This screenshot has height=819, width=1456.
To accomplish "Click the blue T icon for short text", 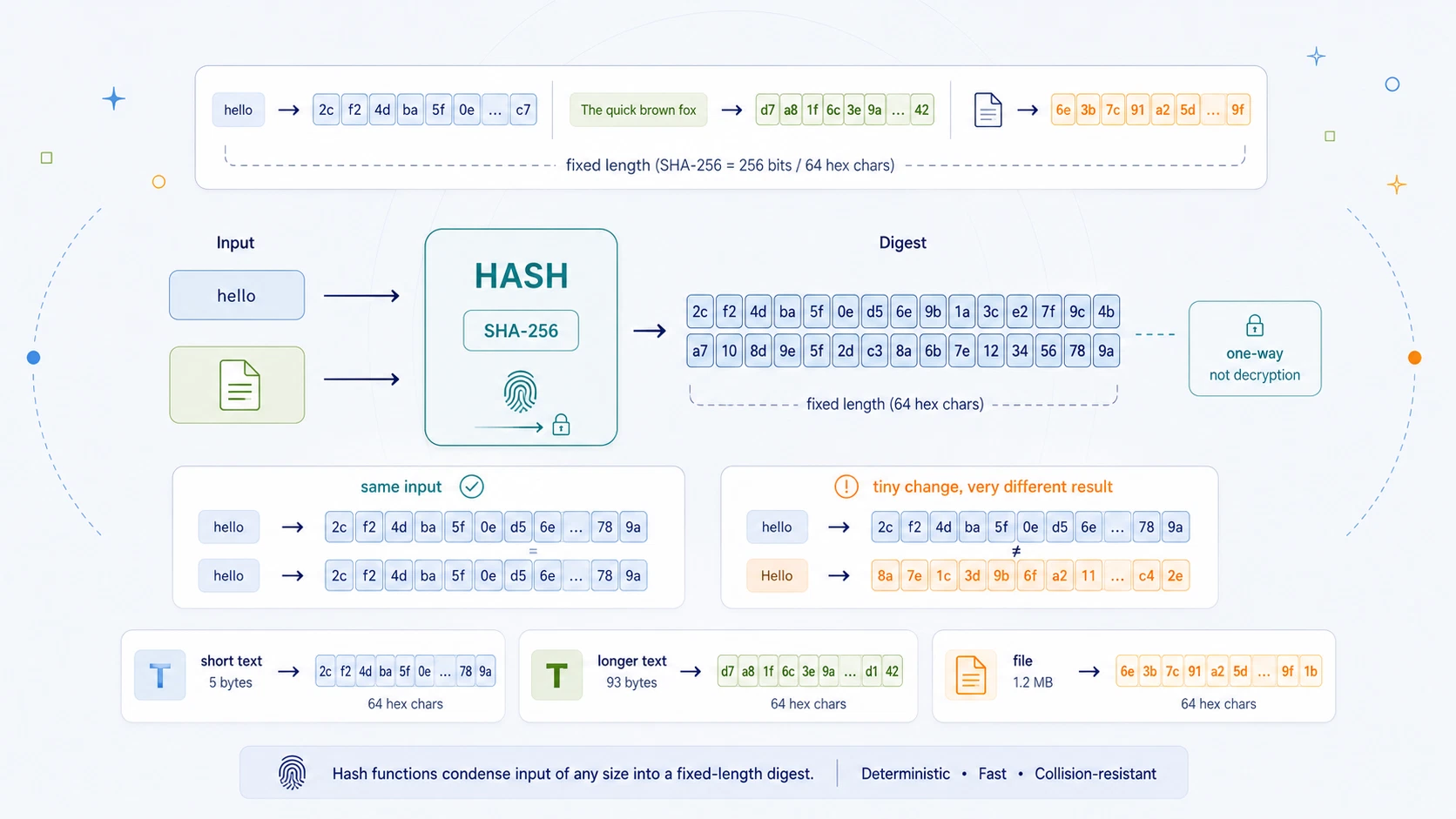I will (x=159, y=675).
